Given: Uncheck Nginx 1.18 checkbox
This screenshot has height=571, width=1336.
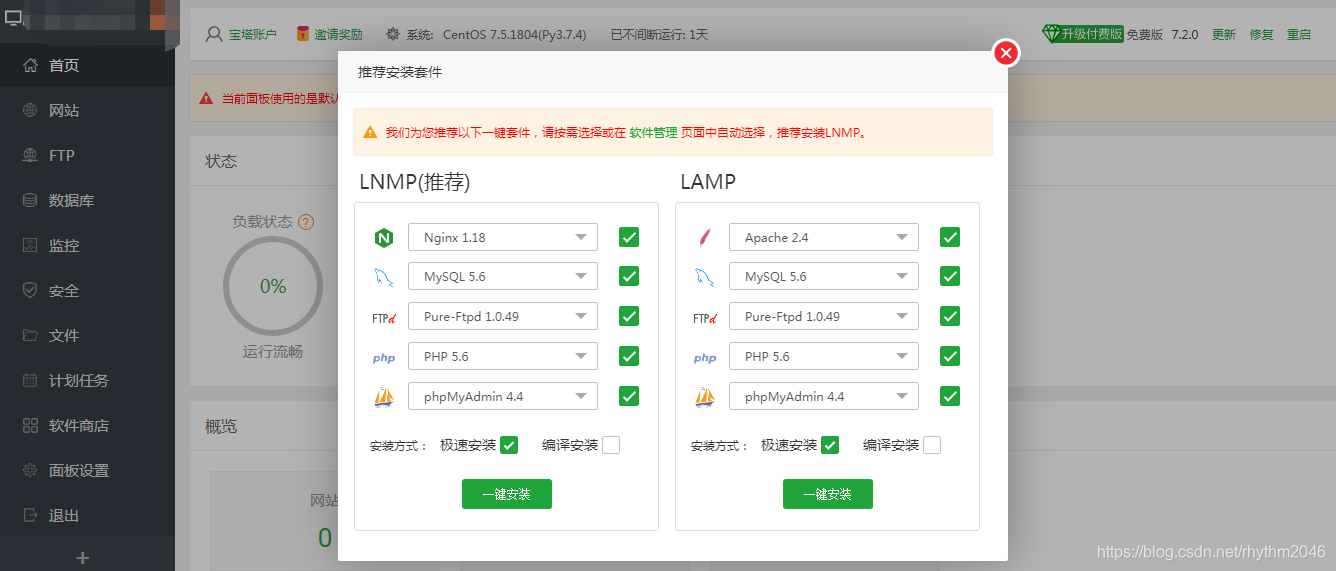Looking at the screenshot, I should coord(629,237).
